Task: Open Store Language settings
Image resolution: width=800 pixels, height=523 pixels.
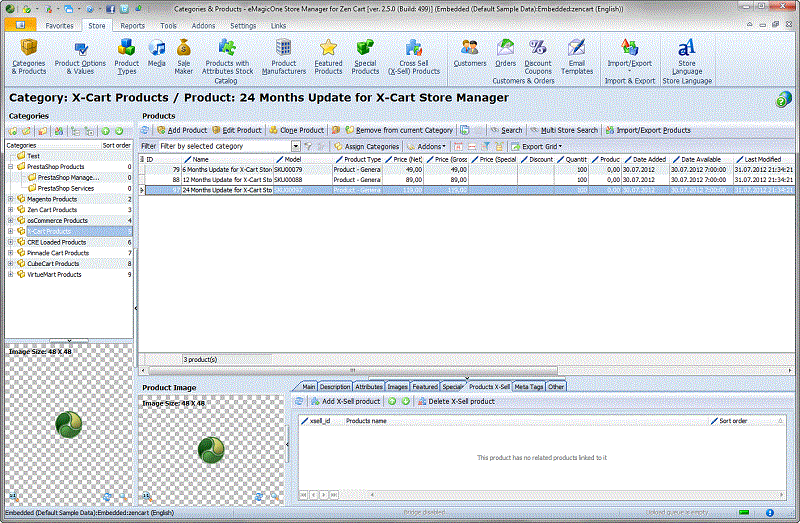Action: coord(687,57)
